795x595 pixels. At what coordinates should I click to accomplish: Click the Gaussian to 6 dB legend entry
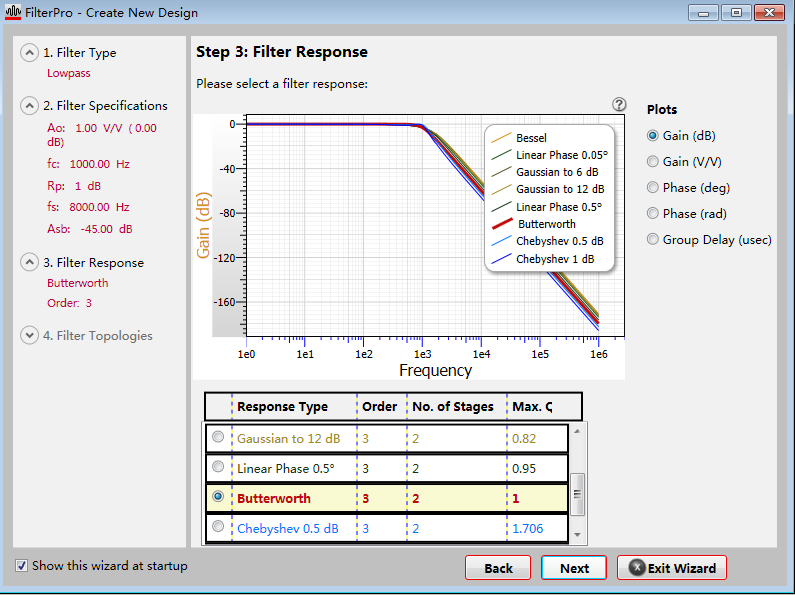pyautogui.click(x=545, y=172)
